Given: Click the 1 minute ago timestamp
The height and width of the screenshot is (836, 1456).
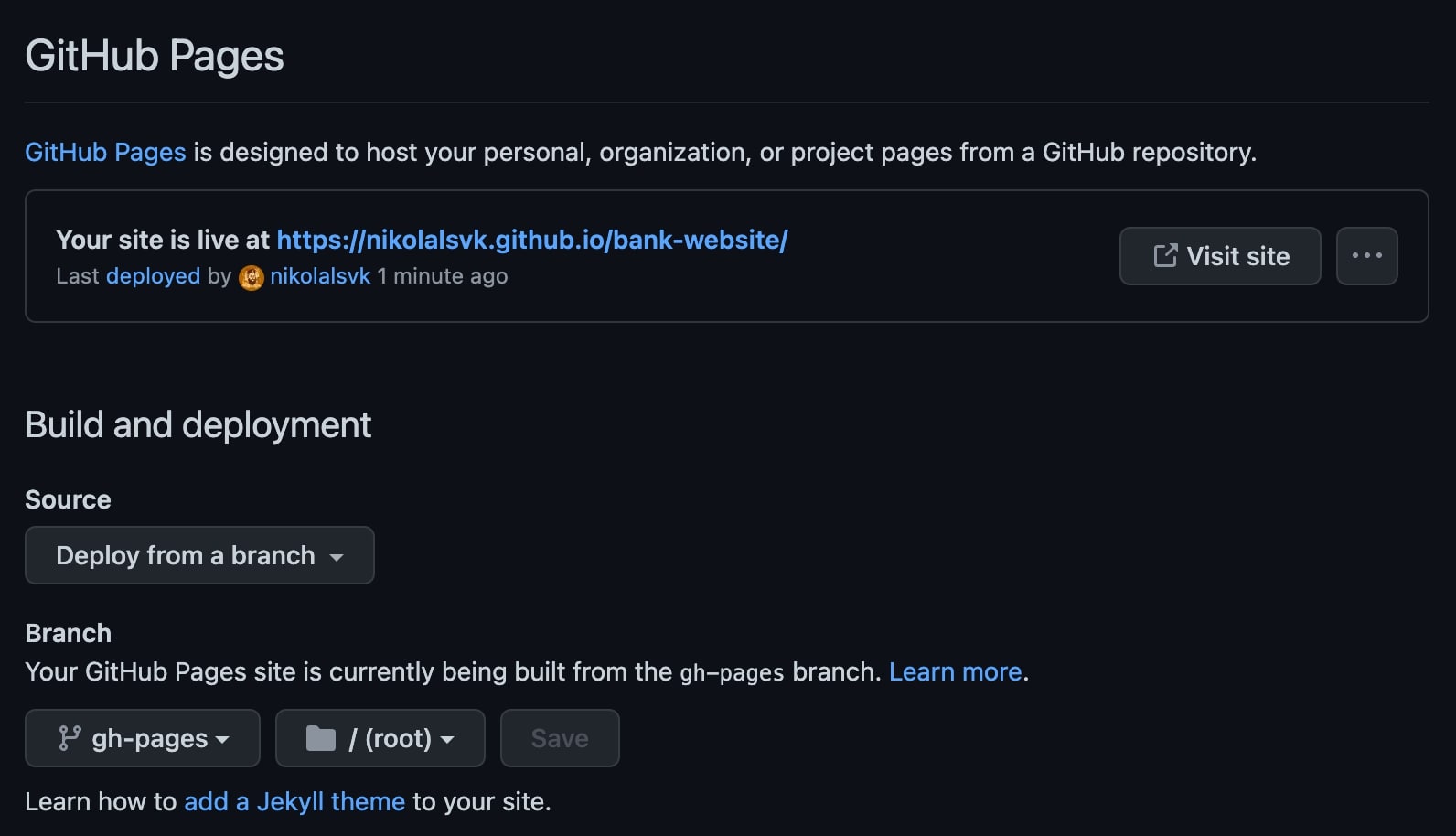Looking at the screenshot, I should (x=443, y=276).
